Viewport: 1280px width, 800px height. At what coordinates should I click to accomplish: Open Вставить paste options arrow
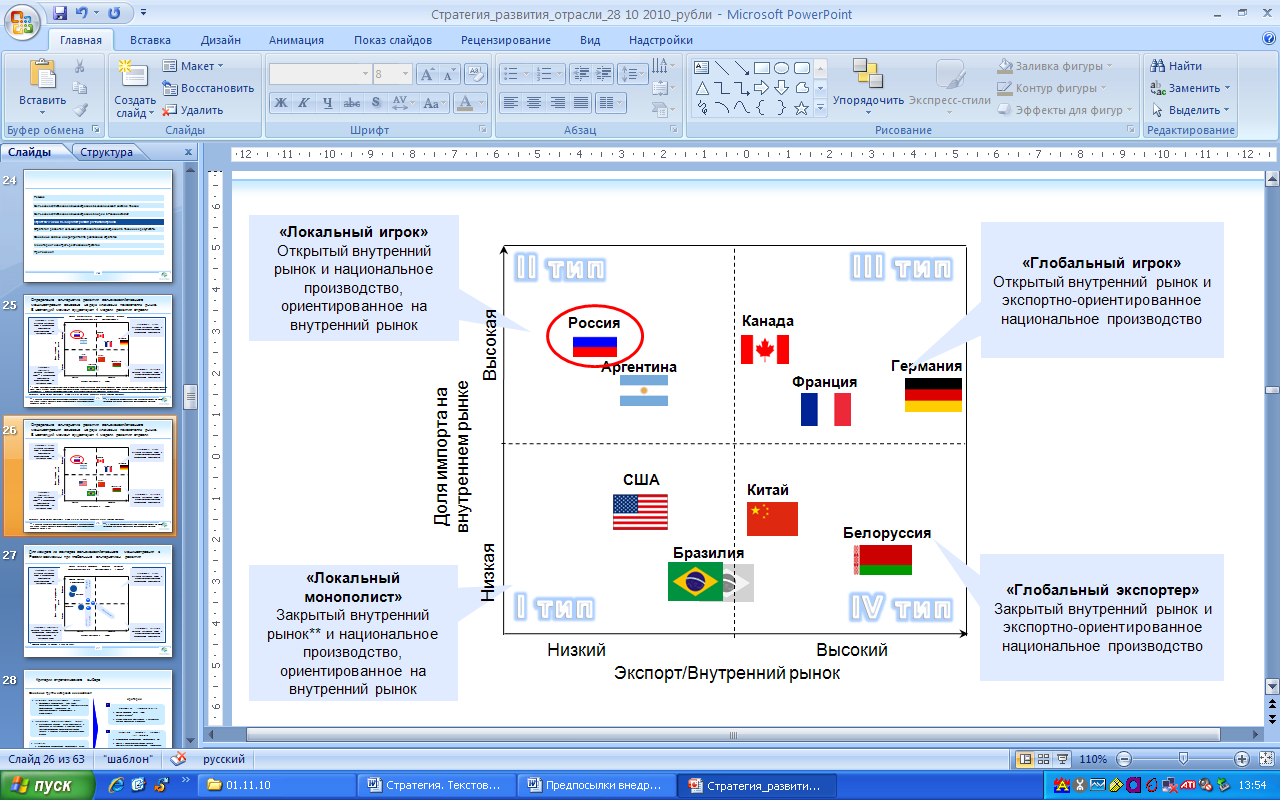click(42, 113)
